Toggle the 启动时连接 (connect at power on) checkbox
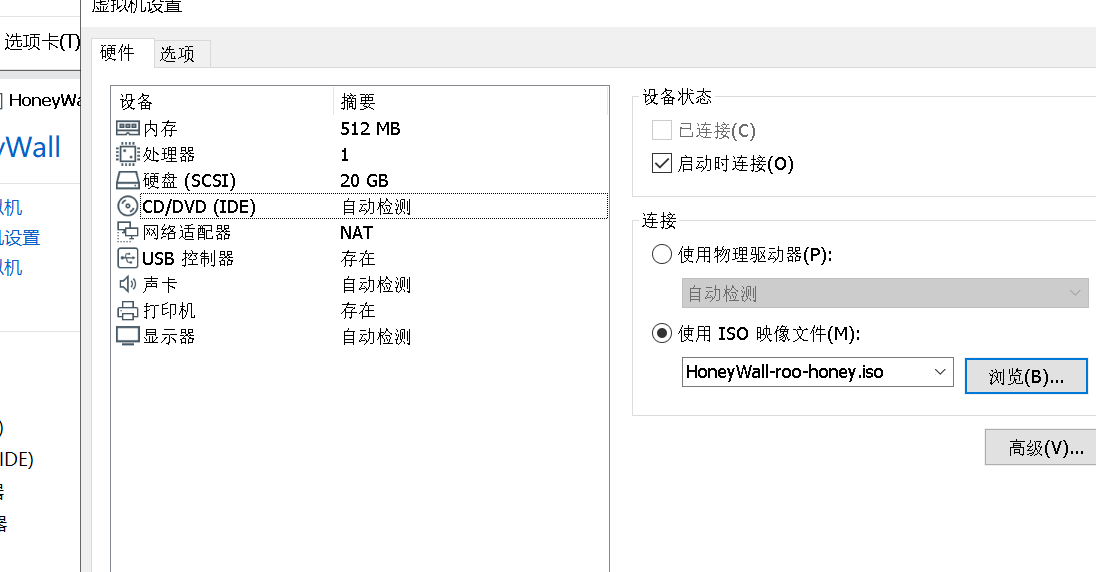This screenshot has width=1096, height=572. pyautogui.click(x=661, y=164)
